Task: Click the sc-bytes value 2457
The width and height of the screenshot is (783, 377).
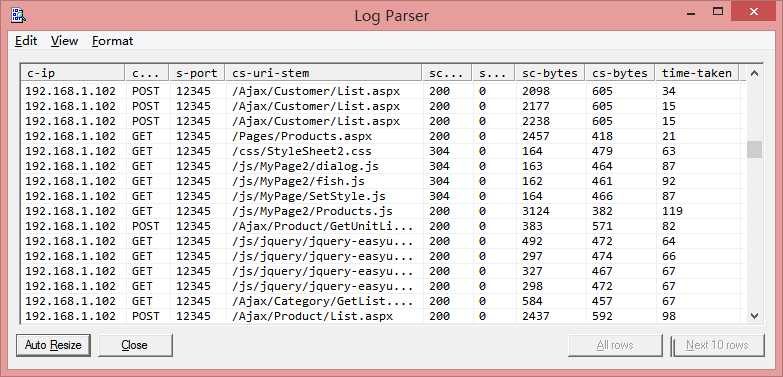Action: [536, 136]
